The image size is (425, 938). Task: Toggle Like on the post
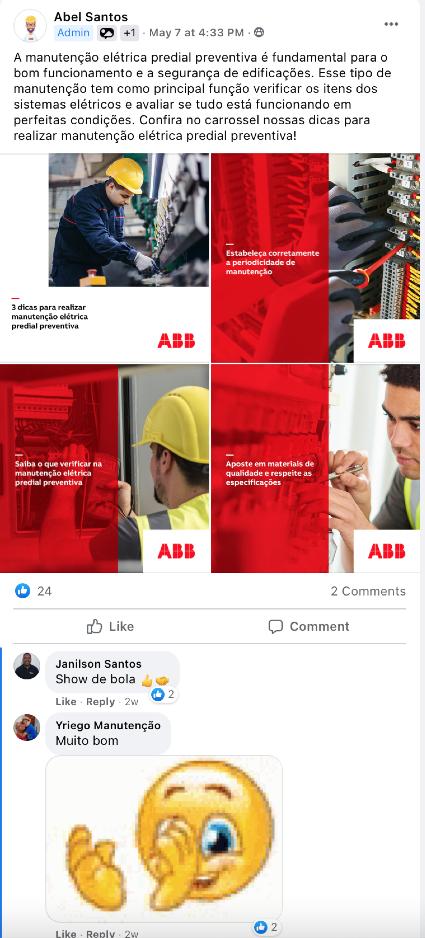pyautogui.click(x=110, y=626)
